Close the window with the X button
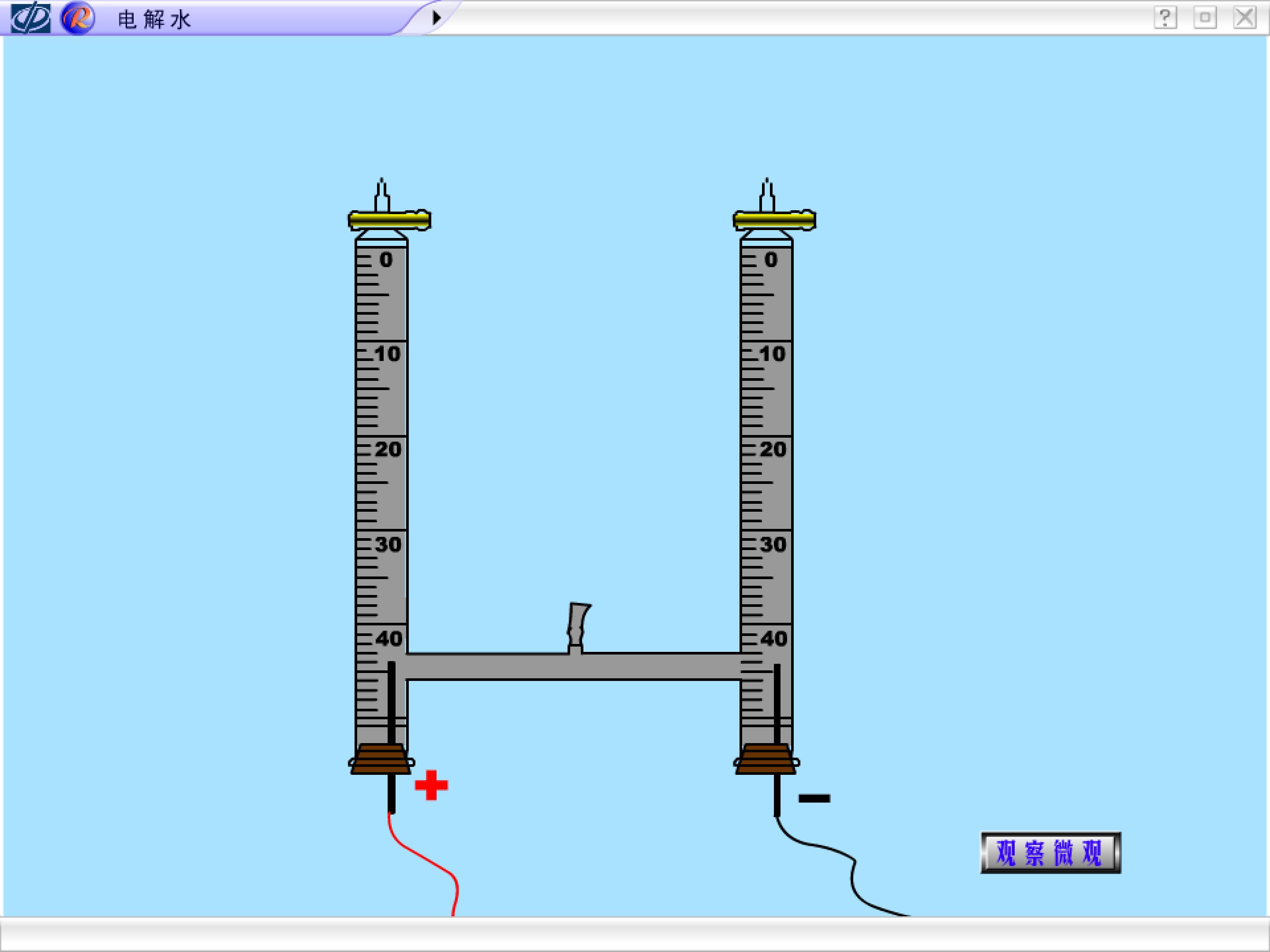Screen dimensions: 1270x952 [x=1245, y=18]
